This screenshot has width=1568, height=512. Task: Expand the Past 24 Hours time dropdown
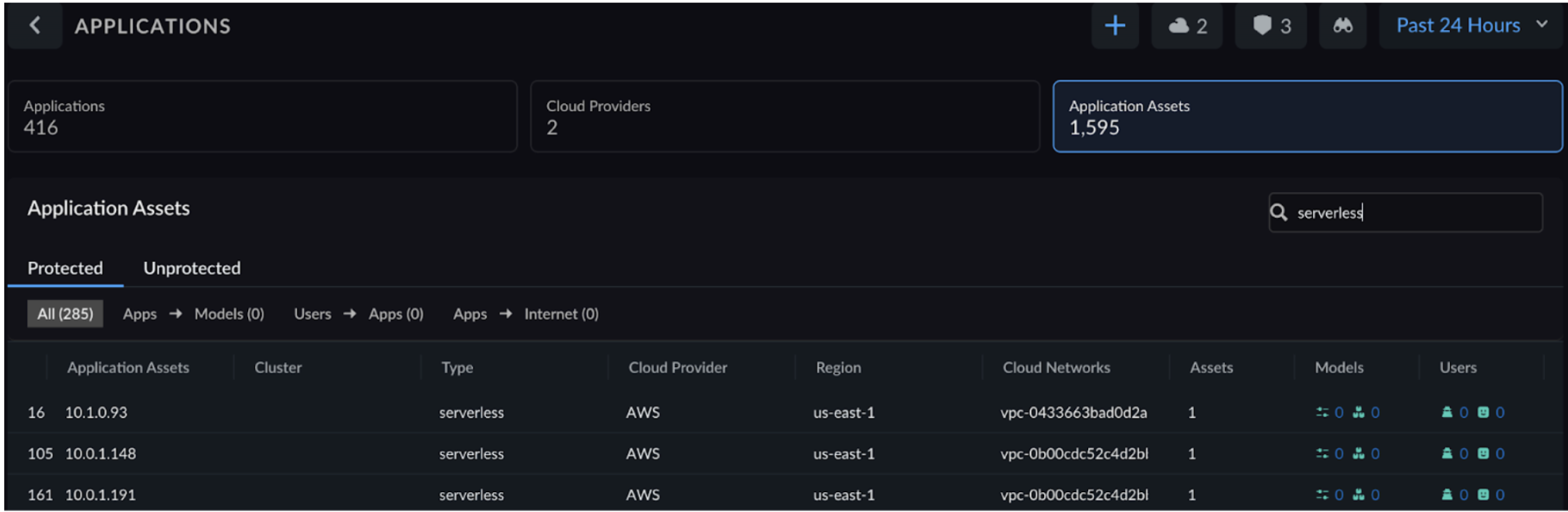pyautogui.click(x=1471, y=26)
